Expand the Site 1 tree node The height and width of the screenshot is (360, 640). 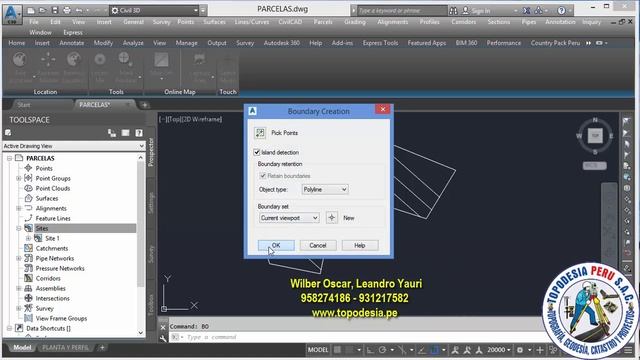pos(28,238)
